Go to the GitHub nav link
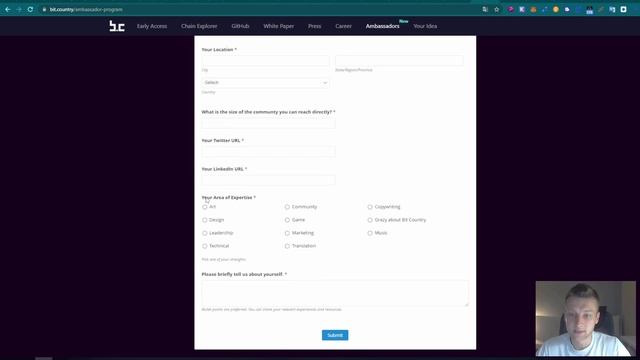This screenshot has width=640, height=360. point(240,26)
